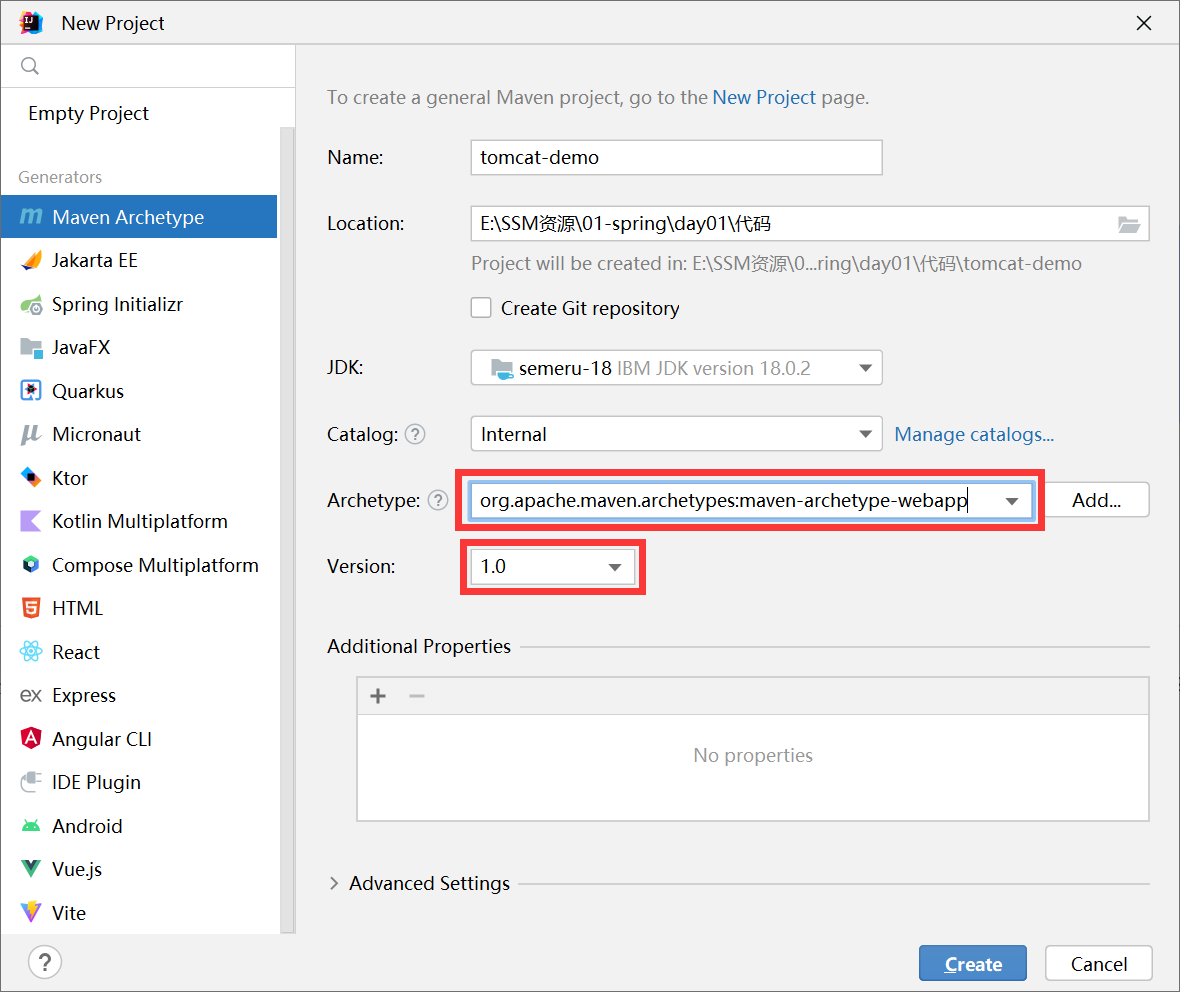
Task: Open Archetype help question mark
Action: [438, 501]
